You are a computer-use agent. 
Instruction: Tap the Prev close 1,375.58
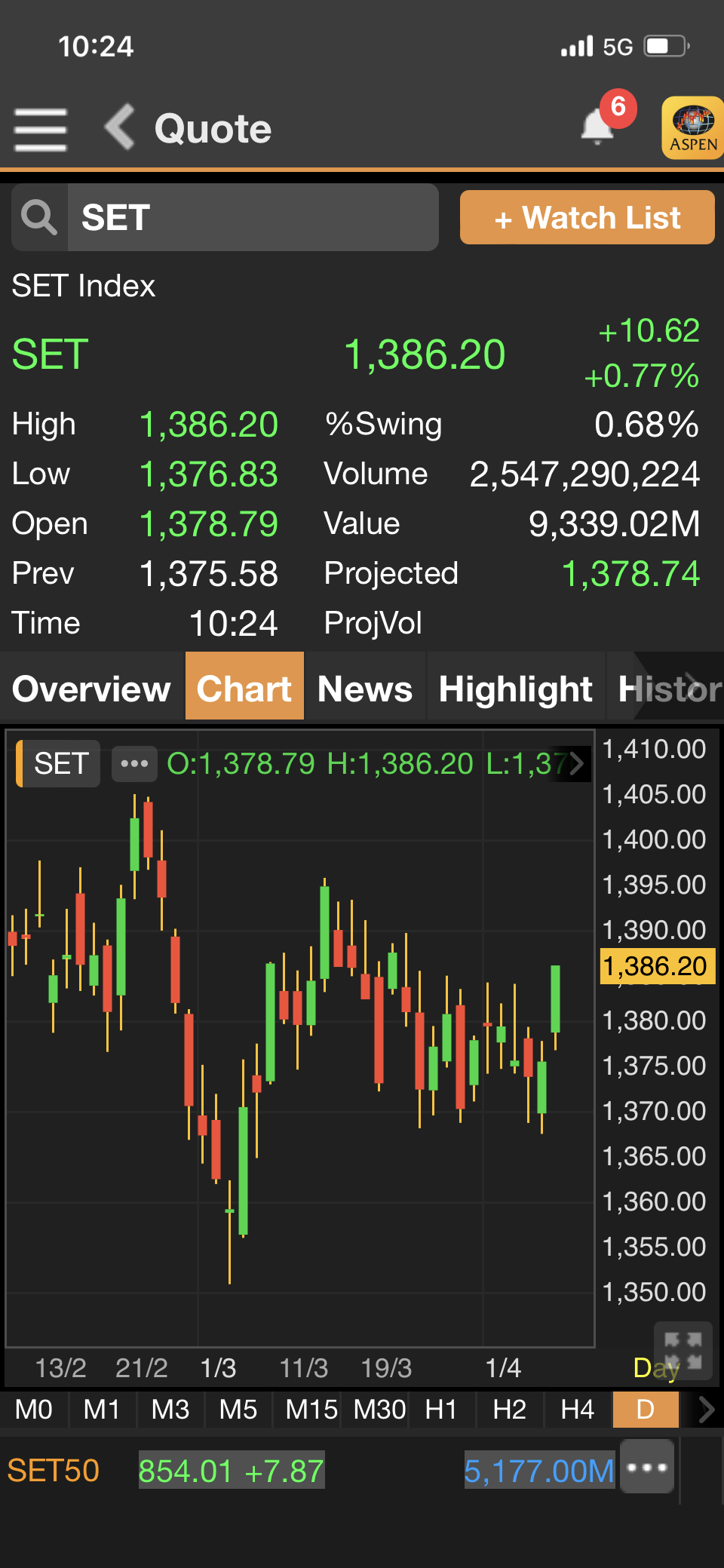(x=209, y=573)
